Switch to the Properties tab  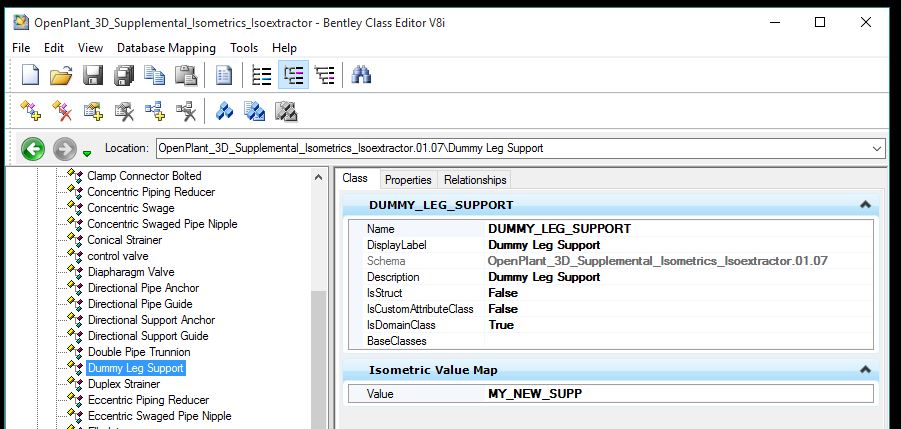point(408,180)
